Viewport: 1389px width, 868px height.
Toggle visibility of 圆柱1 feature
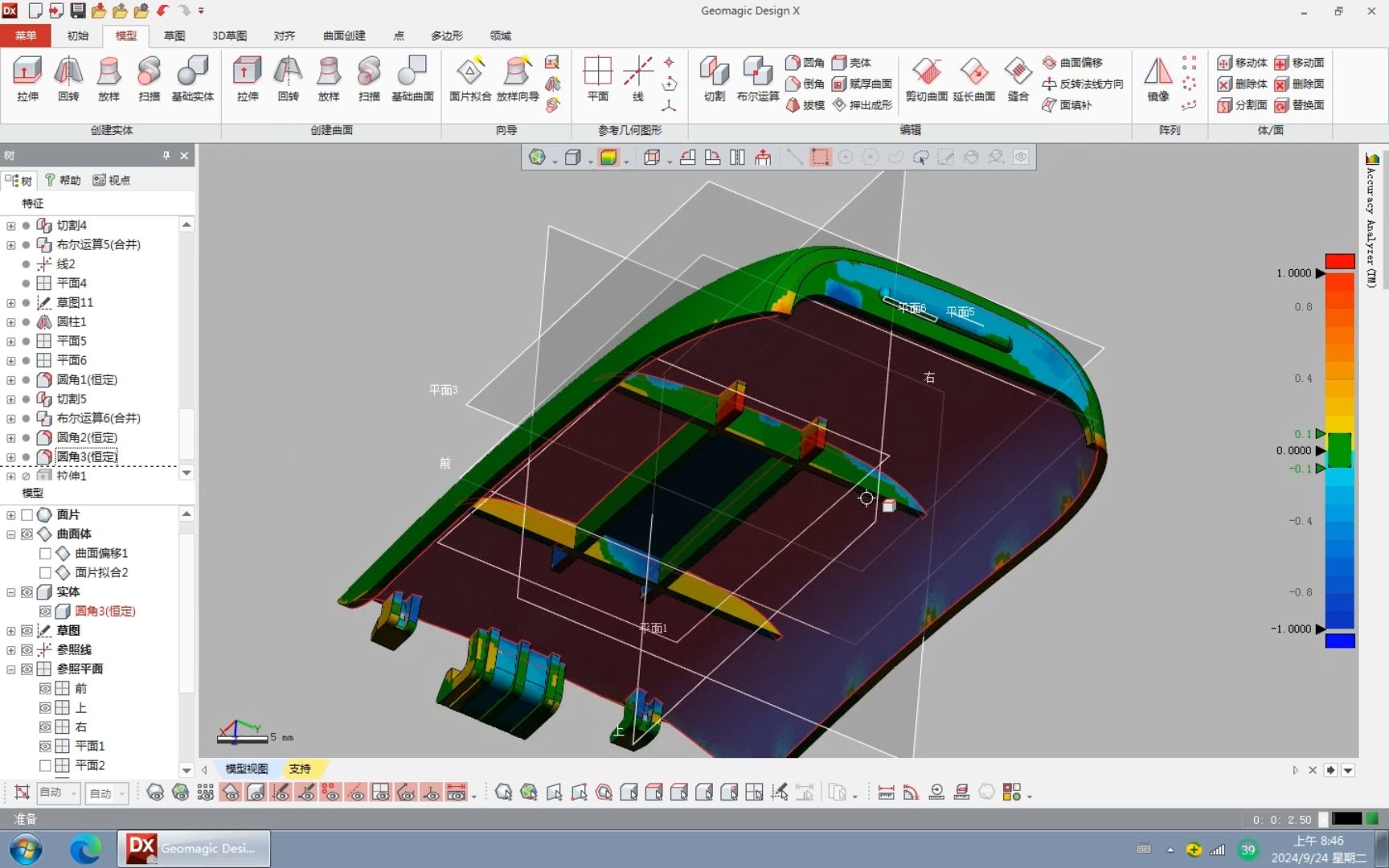[x=27, y=321]
